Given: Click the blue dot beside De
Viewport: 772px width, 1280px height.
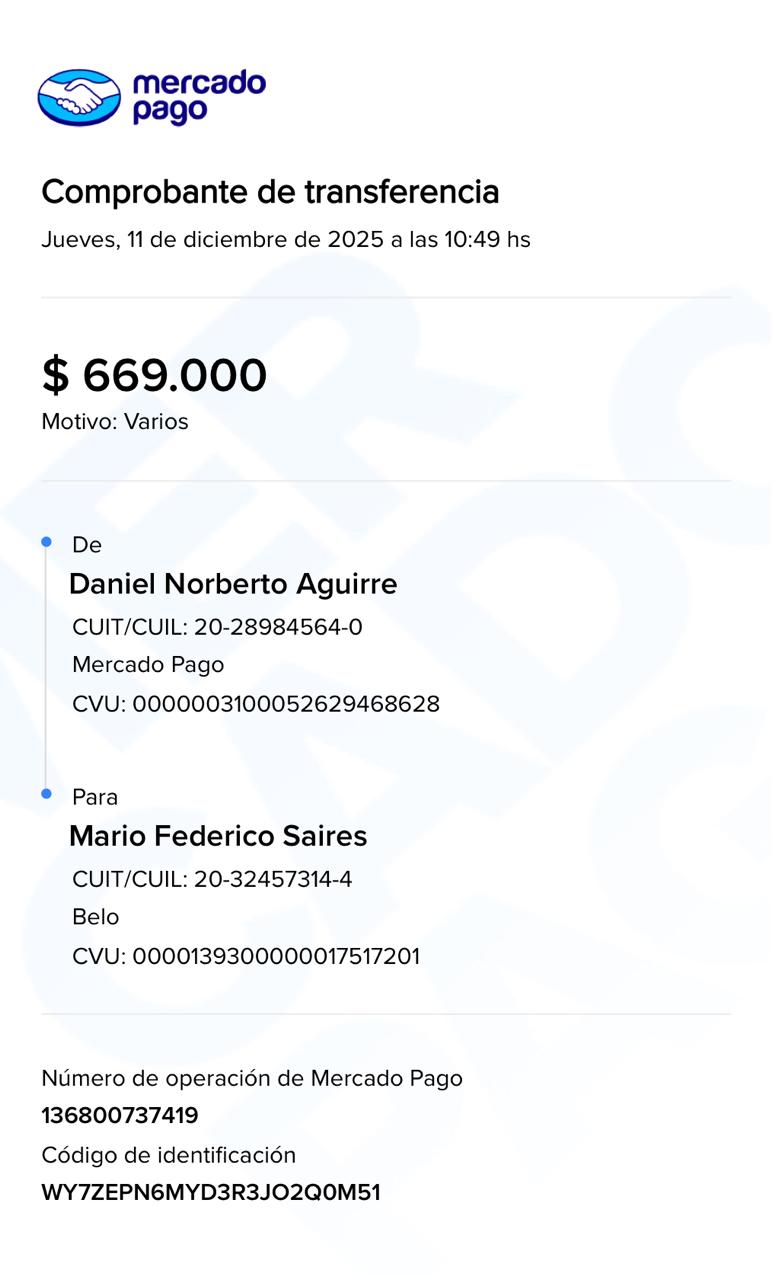Looking at the screenshot, I should [x=46, y=542].
